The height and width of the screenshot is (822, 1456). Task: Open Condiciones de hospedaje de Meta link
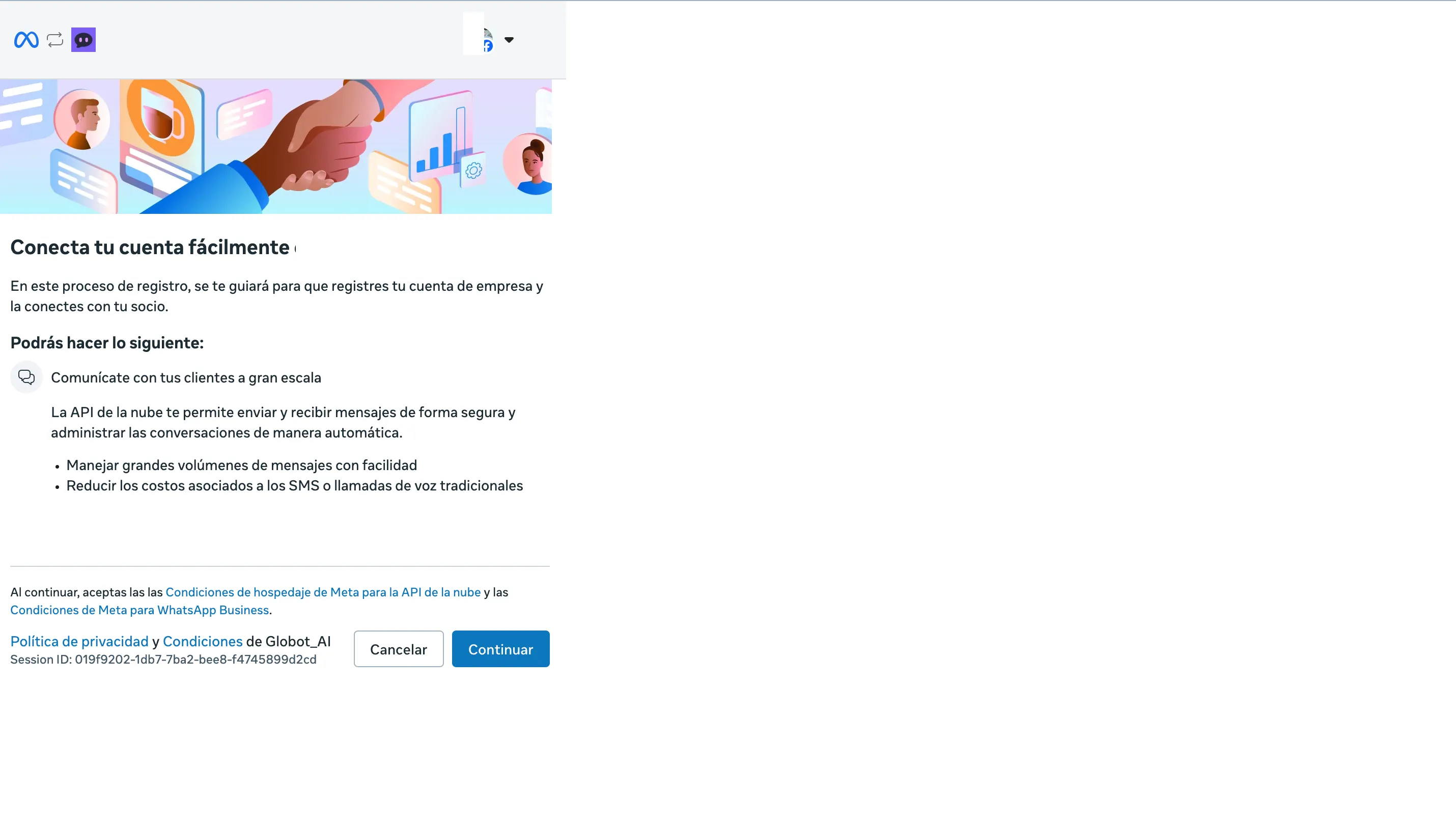click(x=323, y=592)
